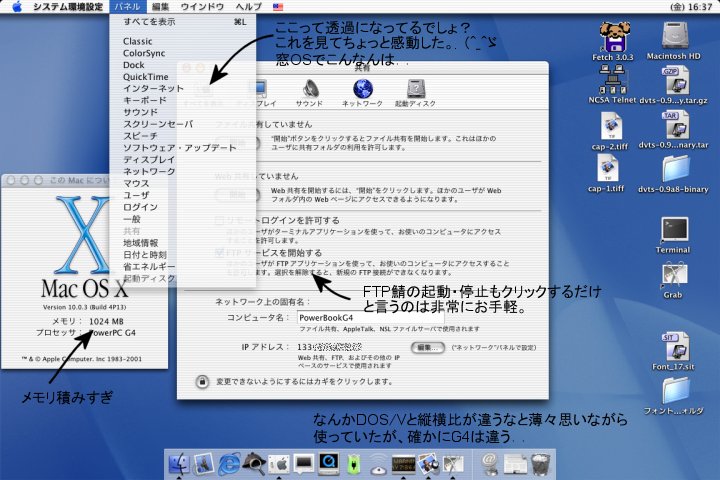Open the Displays monitor dock extra
720x480 pixels.
[x=304, y=464]
